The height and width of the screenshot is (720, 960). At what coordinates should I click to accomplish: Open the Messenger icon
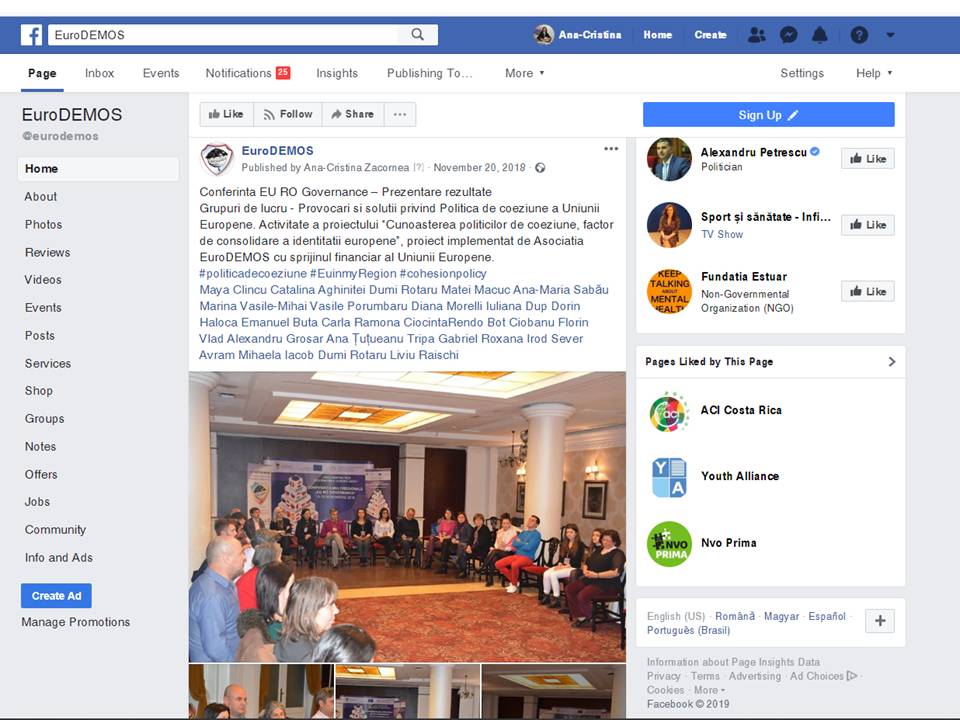pyautogui.click(x=789, y=35)
